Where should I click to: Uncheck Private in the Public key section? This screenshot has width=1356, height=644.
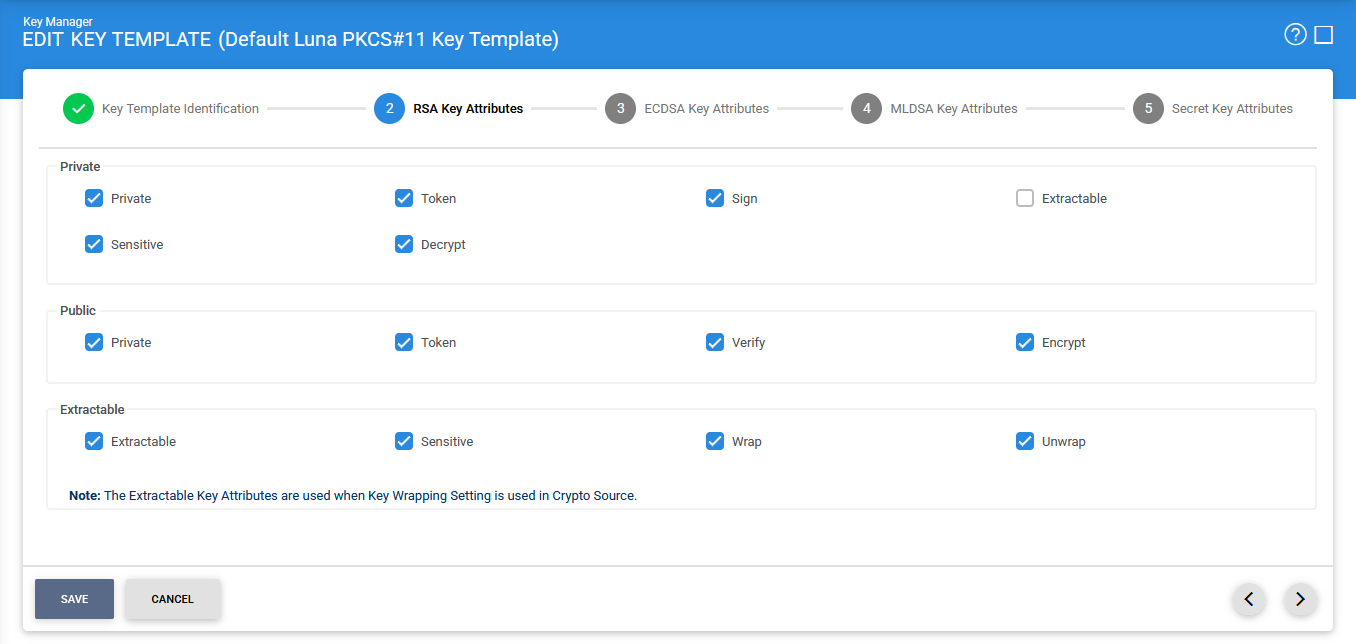point(94,342)
